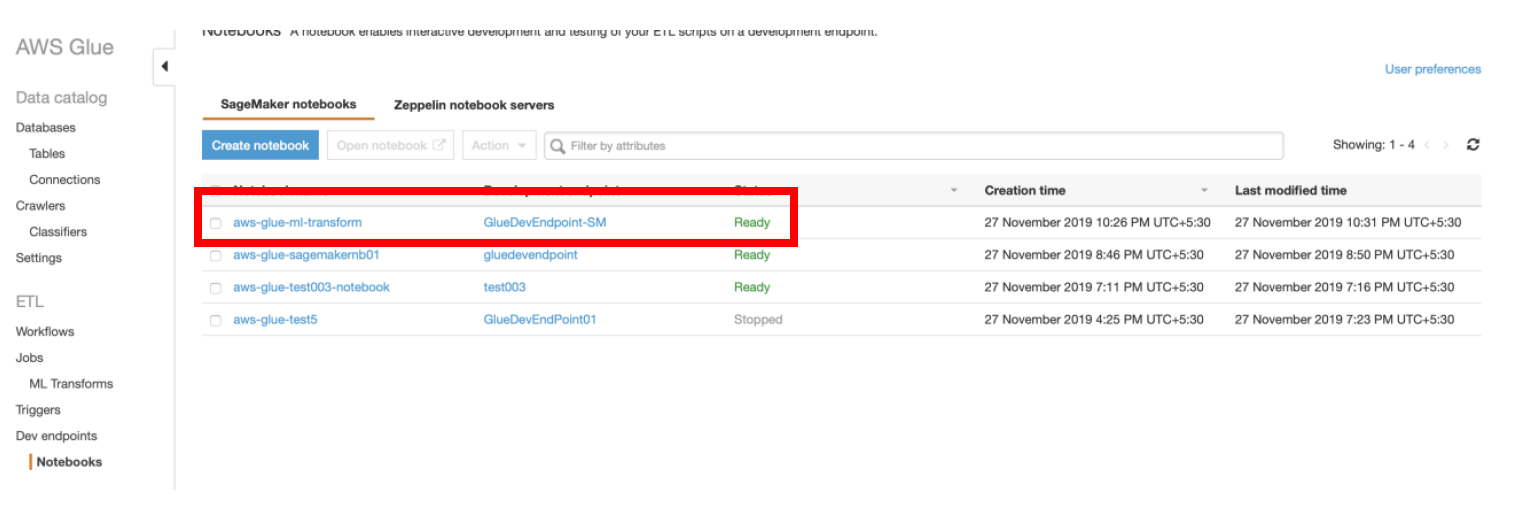Image resolution: width=1518 pixels, height=508 pixels.
Task: Open the aws-glue-ml-transform notebook link
Action: point(297,222)
